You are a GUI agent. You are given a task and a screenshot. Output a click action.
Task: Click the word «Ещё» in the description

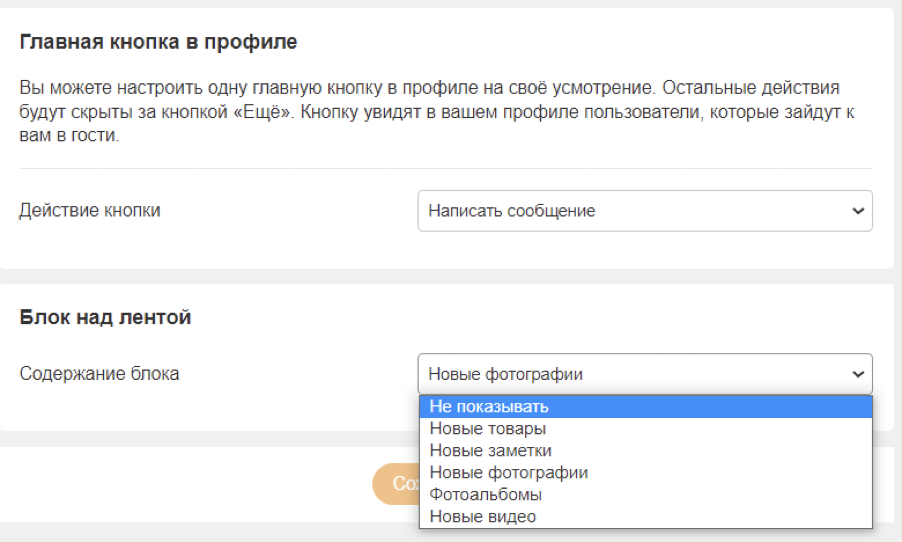(x=273, y=112)
